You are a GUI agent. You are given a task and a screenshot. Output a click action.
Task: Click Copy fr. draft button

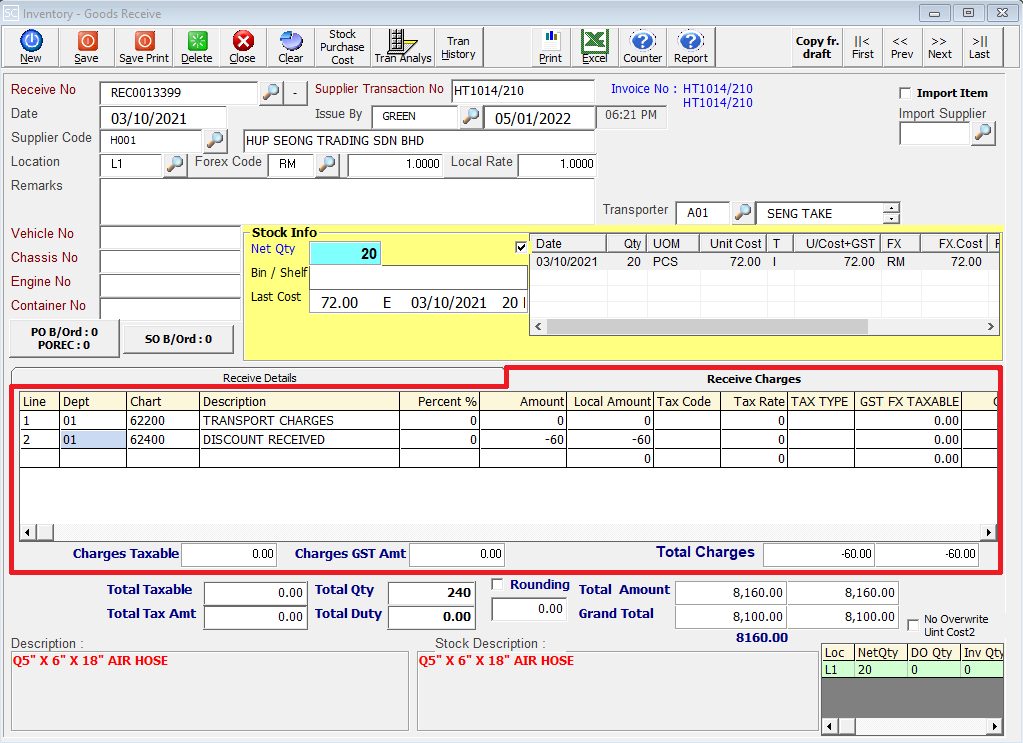point(817,47)
